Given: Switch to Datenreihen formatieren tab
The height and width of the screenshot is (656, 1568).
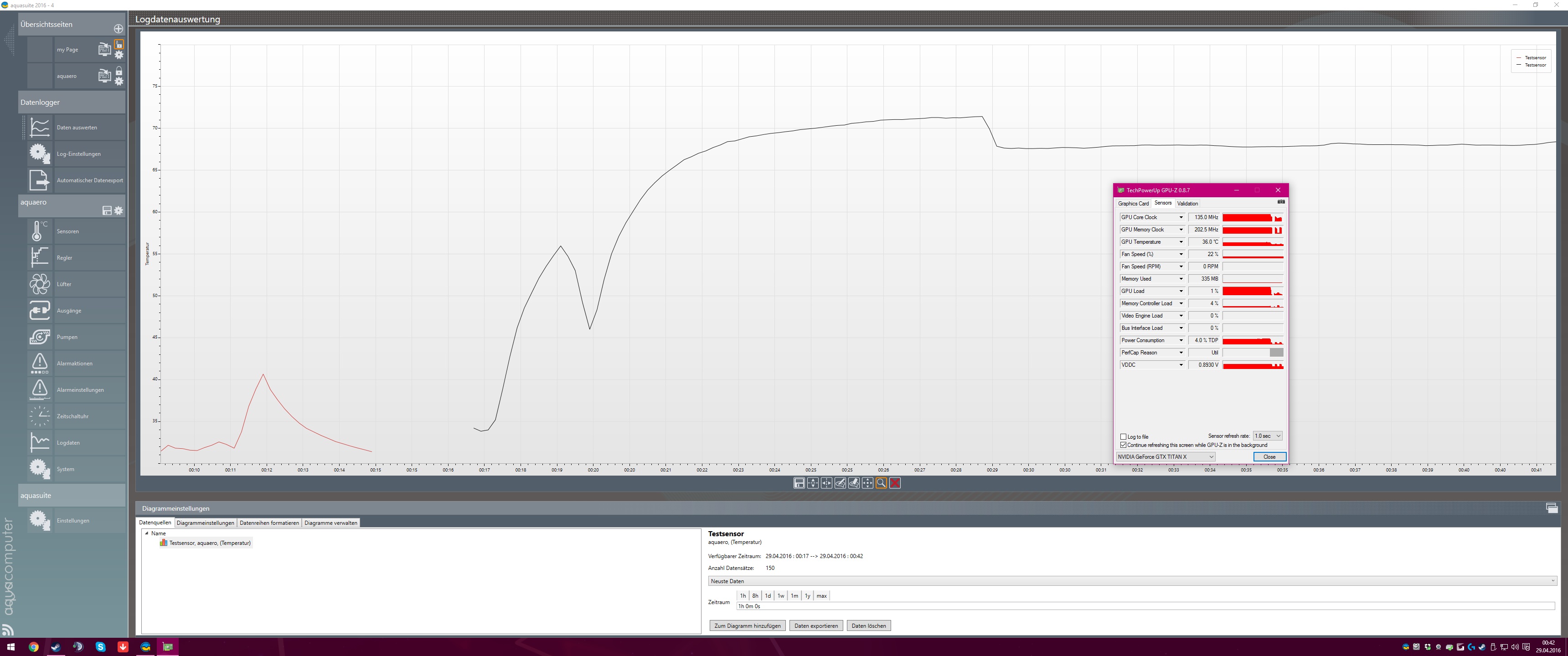Looking at the screenshot, I should click(269, 523).
